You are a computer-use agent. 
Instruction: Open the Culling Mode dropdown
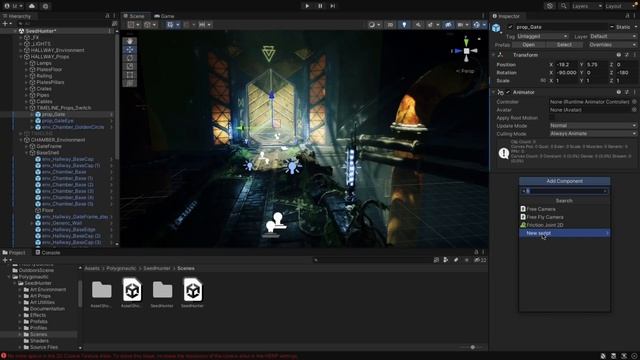coord(593,134)
